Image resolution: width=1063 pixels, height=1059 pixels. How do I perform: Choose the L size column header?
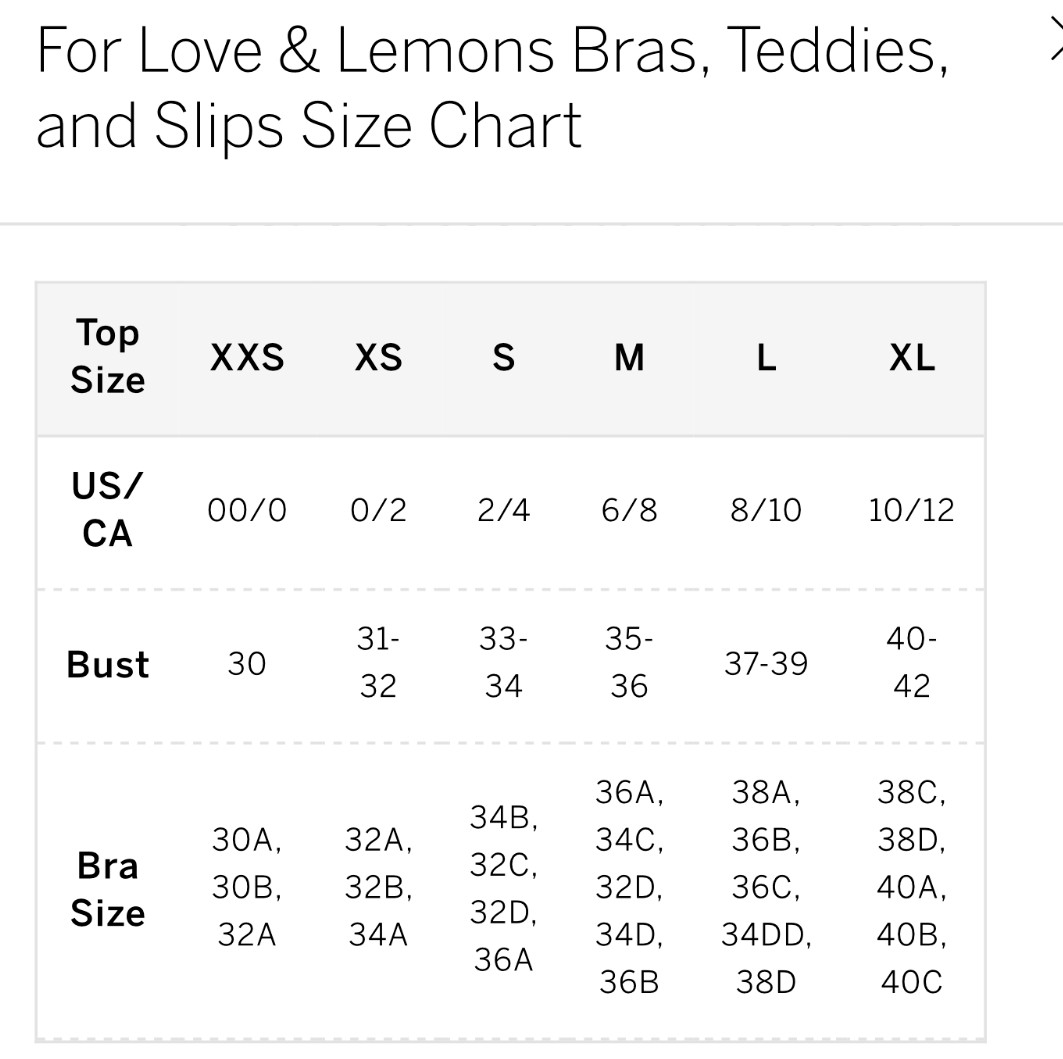click(766, 358)
